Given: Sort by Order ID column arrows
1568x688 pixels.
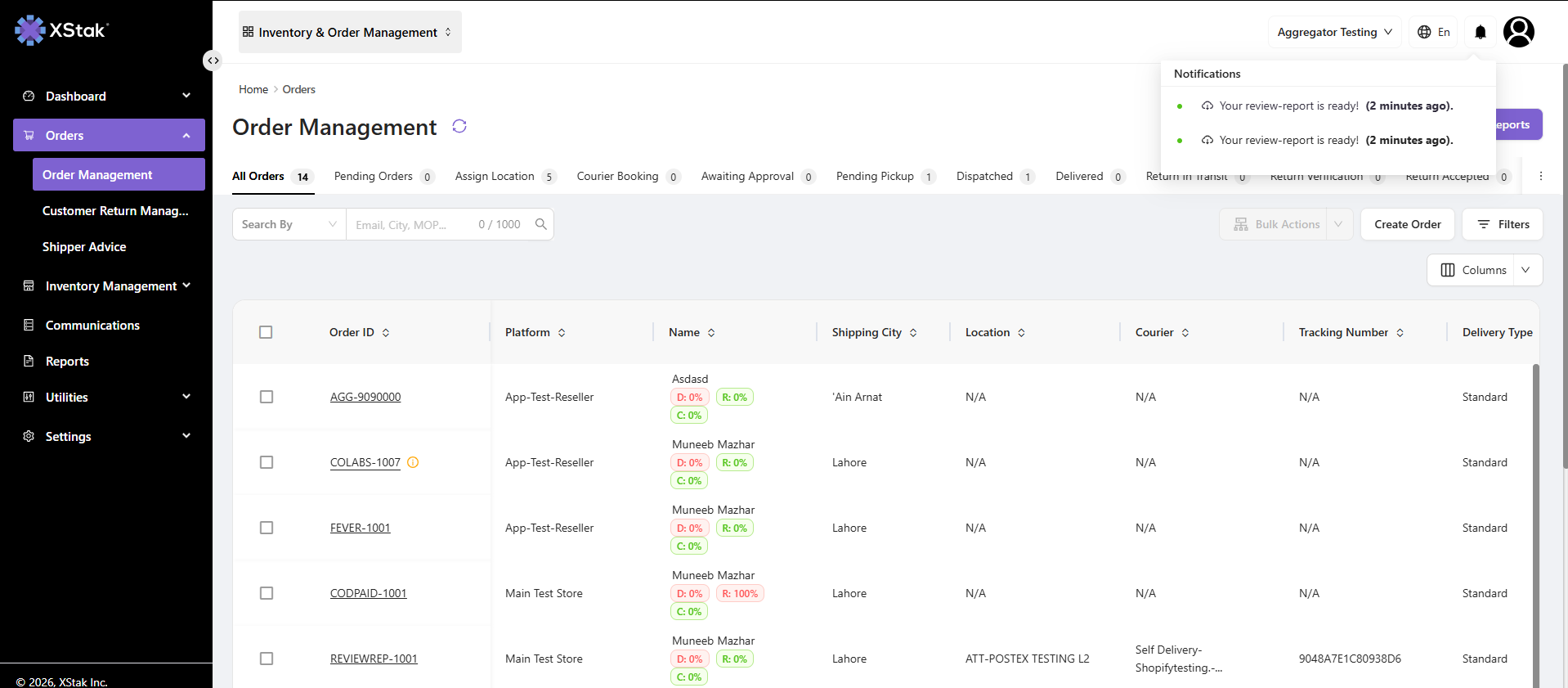Looking at the screenshot, I should pyautogui.click(x=386, y=333).
